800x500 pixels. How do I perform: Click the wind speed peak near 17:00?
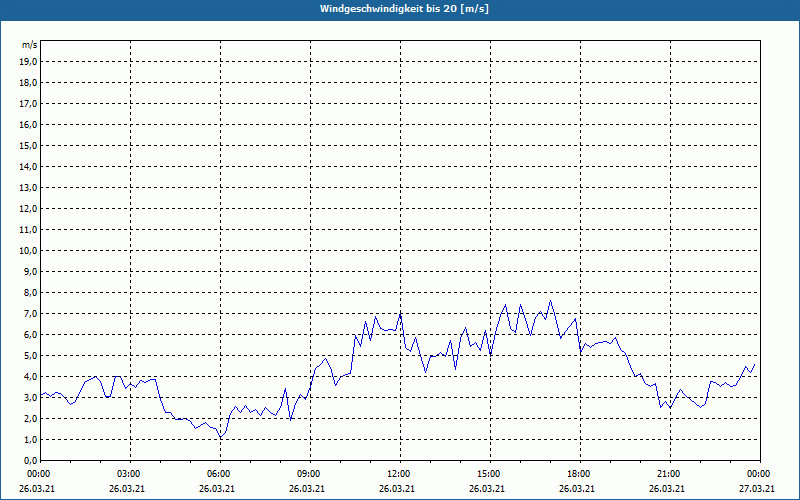(550, 301)
